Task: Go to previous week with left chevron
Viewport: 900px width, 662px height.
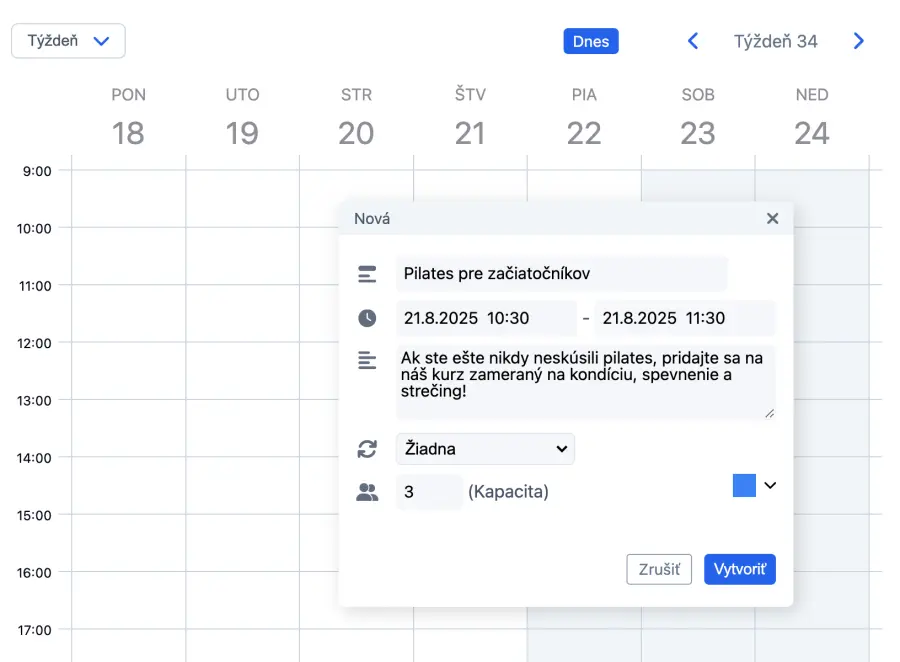Action: coord(692,41)
